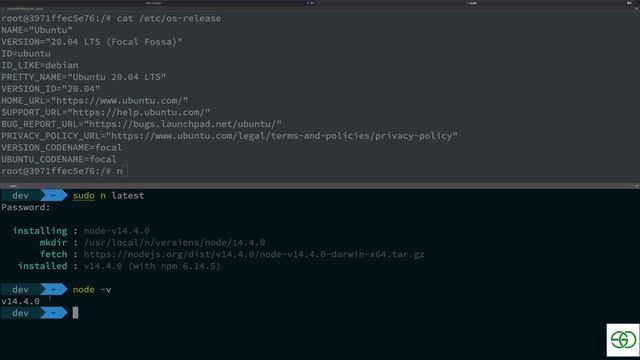Click the 'installed' label
The width and height of the screenshot is (640, 360).
(42, 266)
